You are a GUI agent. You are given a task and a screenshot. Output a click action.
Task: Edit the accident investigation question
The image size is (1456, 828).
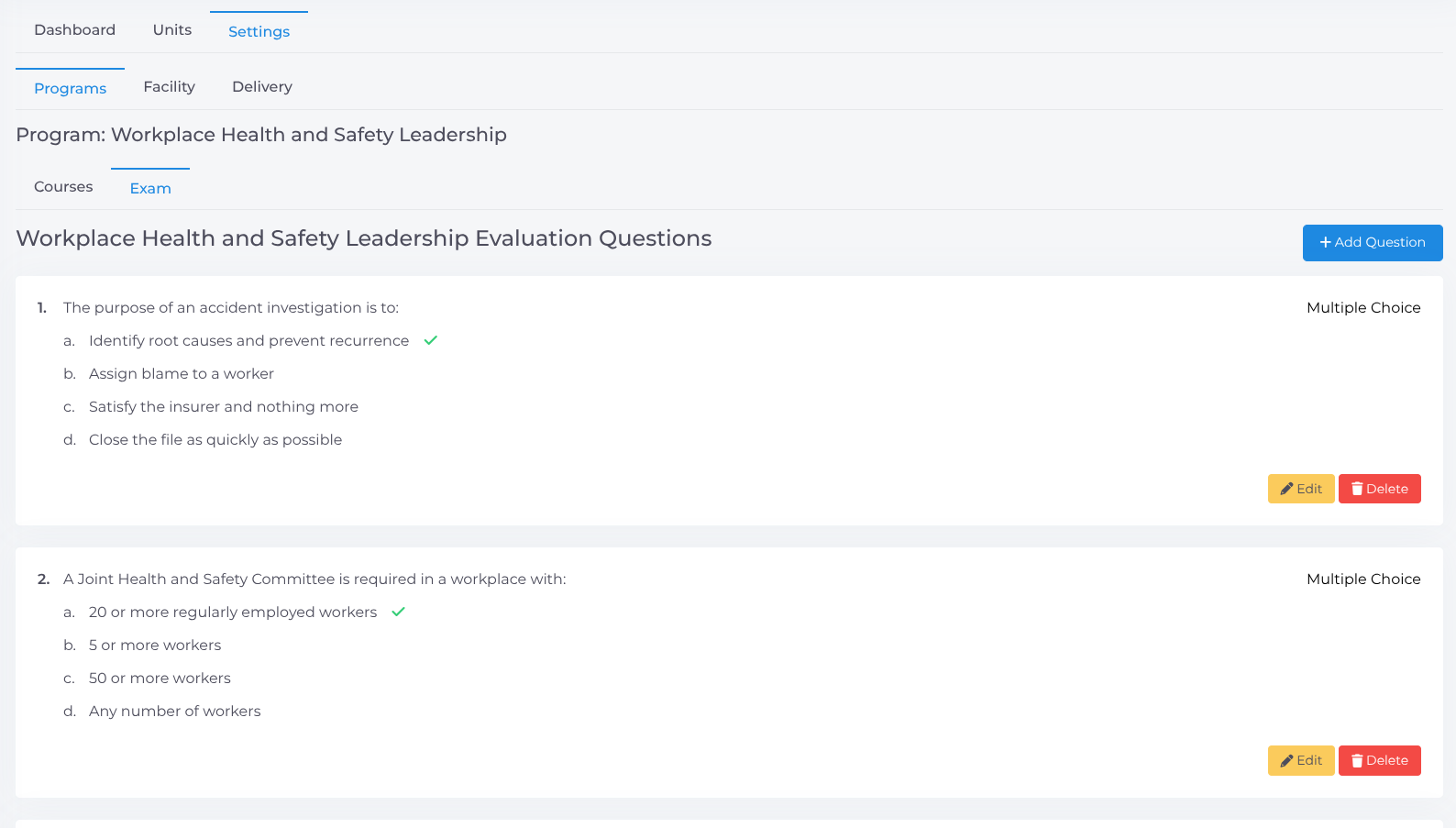coord(1301,489)
